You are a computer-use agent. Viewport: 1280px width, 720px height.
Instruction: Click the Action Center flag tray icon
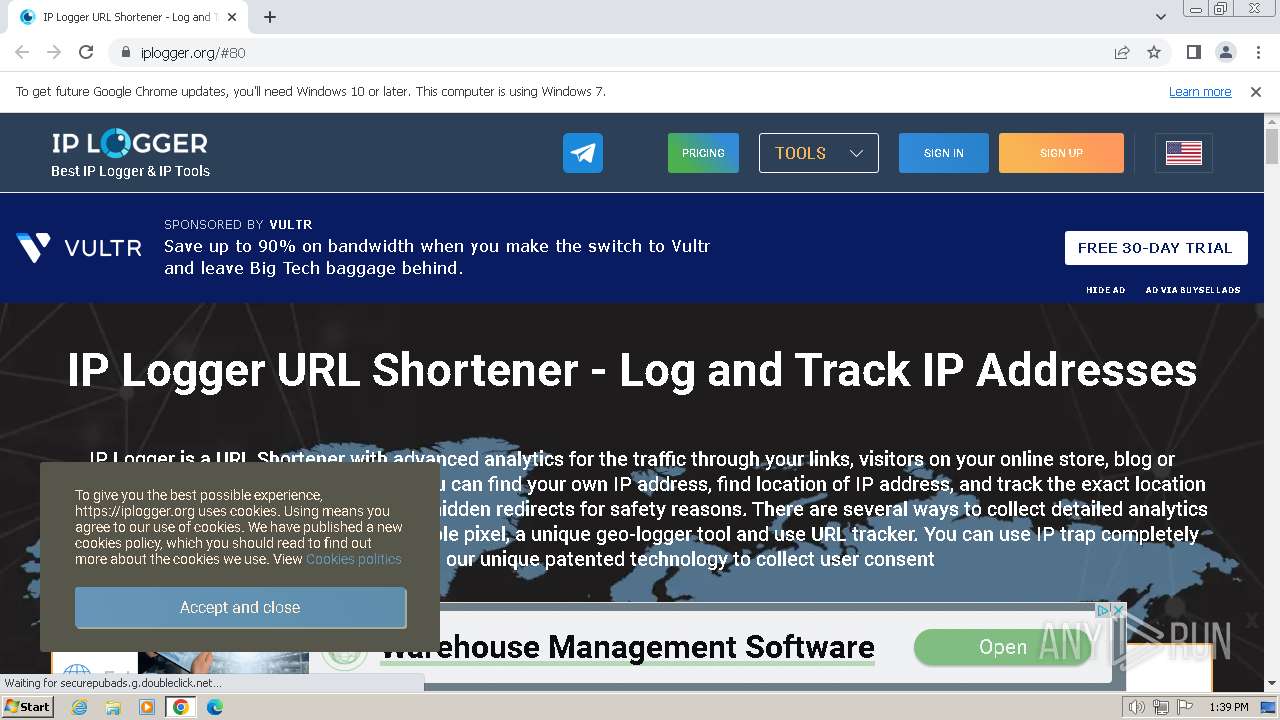point(1185,707)
